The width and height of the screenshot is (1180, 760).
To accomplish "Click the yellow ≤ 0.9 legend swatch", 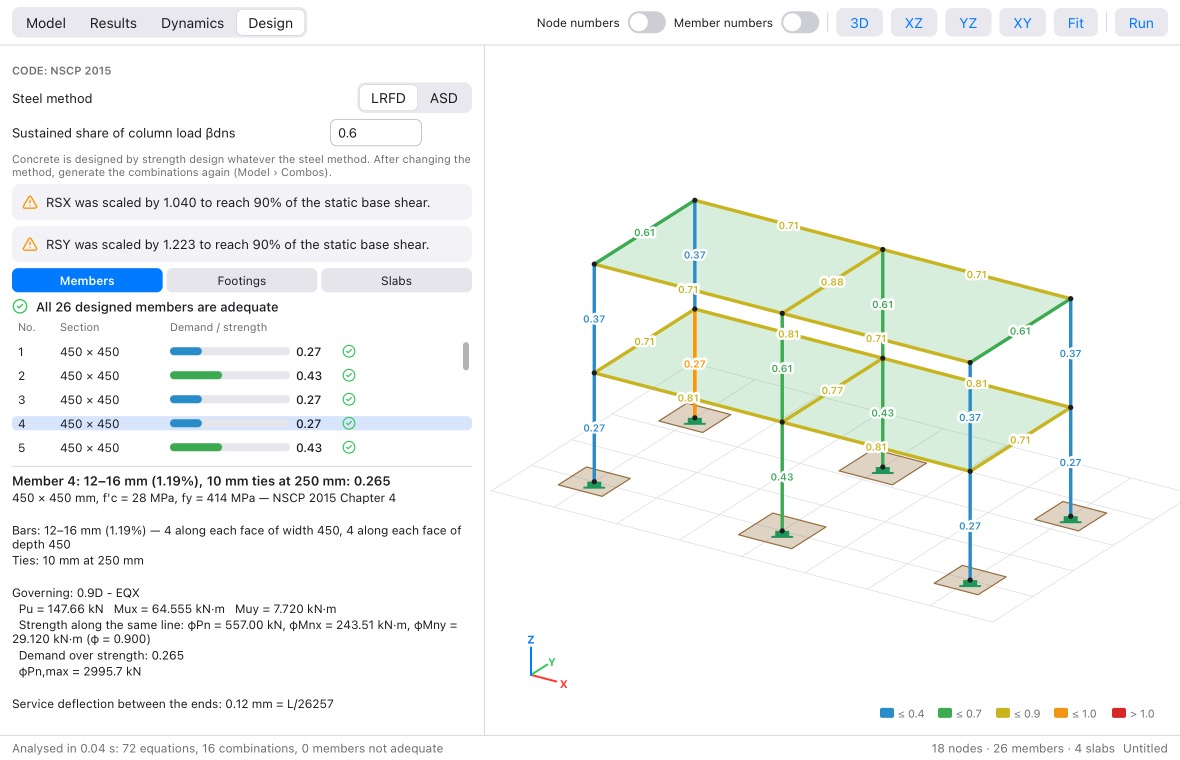I will (x=1002, y=713).
